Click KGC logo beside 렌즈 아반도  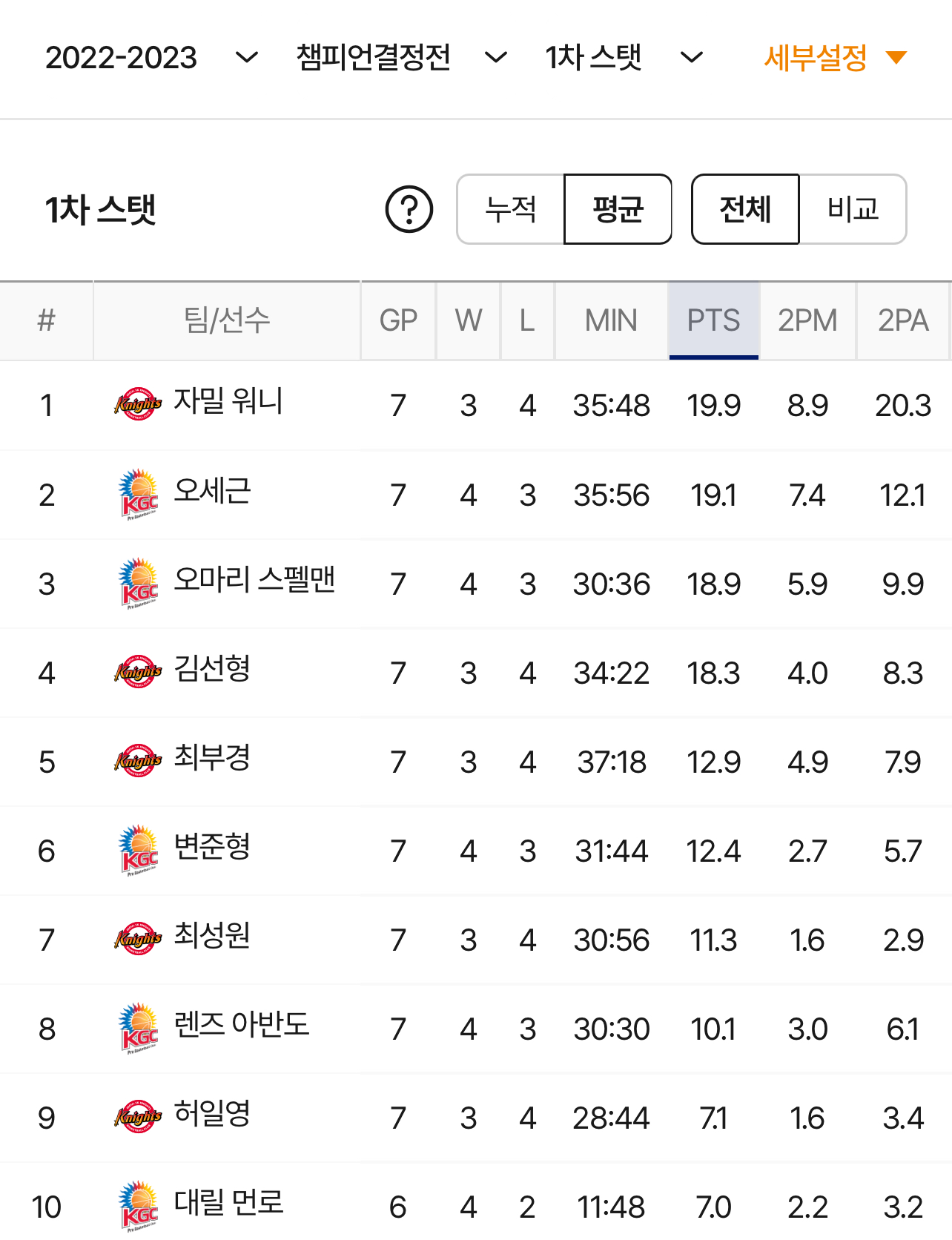139,1028
